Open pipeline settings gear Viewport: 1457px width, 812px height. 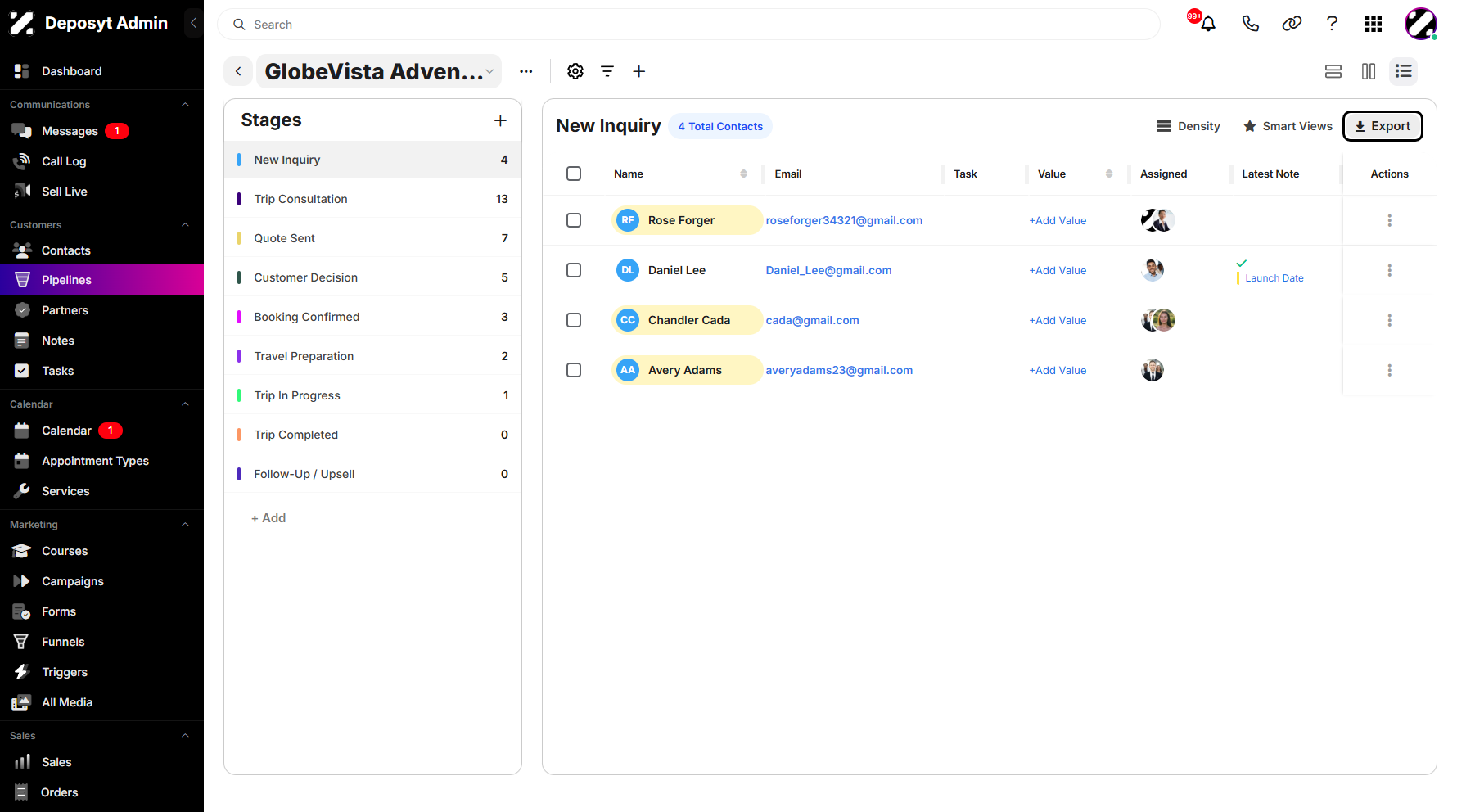[x=575, y=71]
